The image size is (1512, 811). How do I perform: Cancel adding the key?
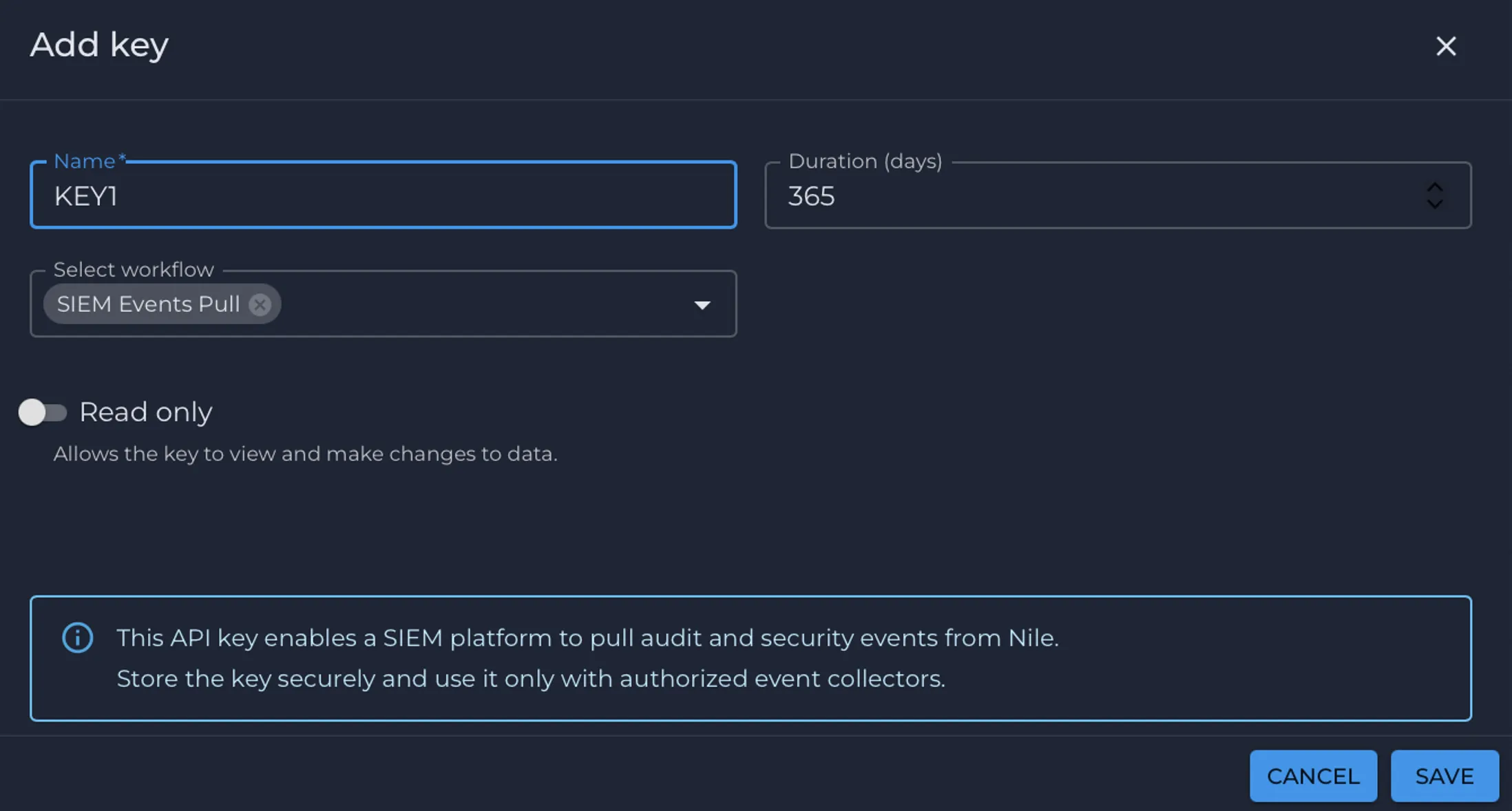pos(1313,776)
